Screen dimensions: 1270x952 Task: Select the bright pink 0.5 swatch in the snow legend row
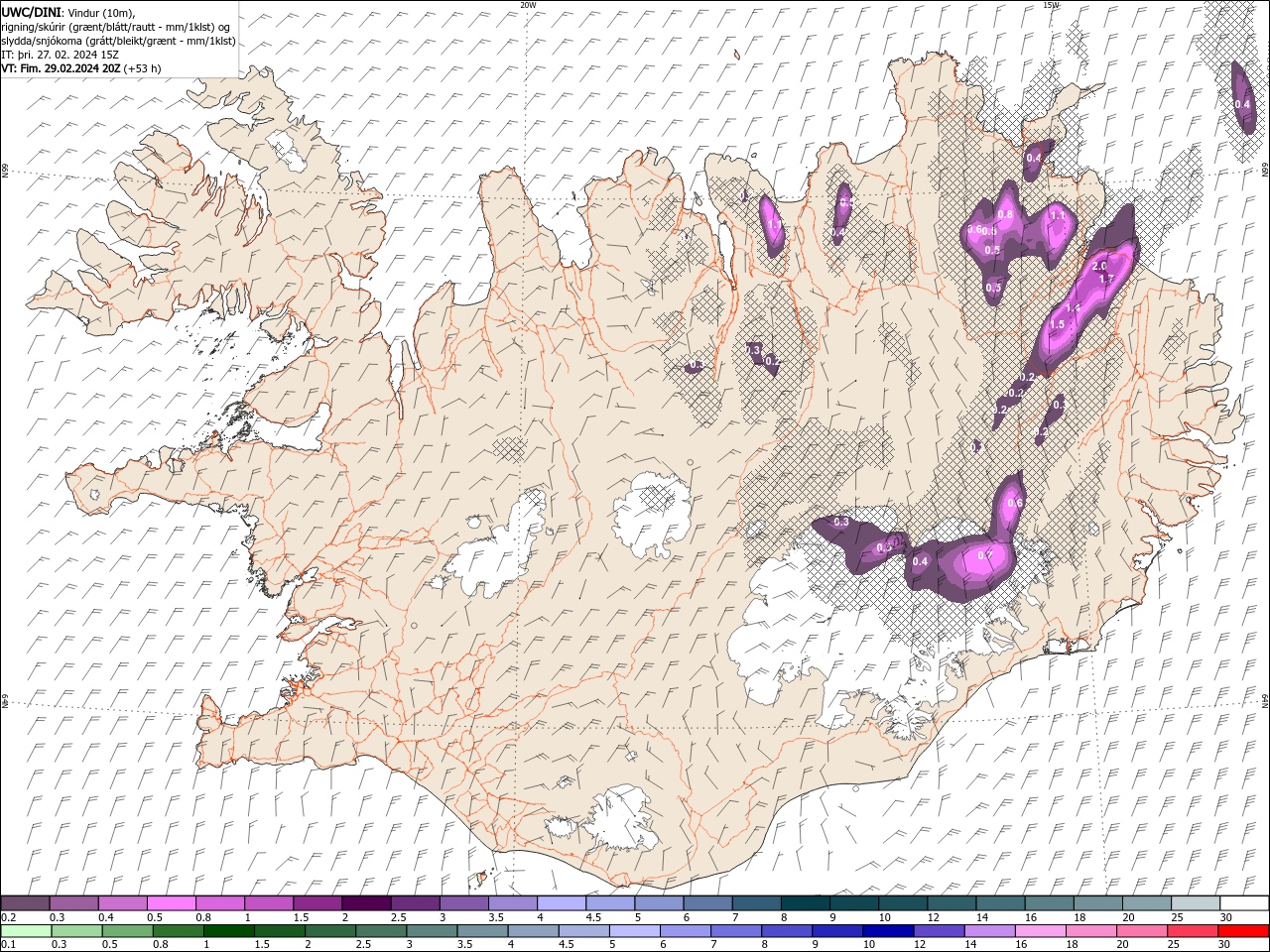[x=171, y=903]
